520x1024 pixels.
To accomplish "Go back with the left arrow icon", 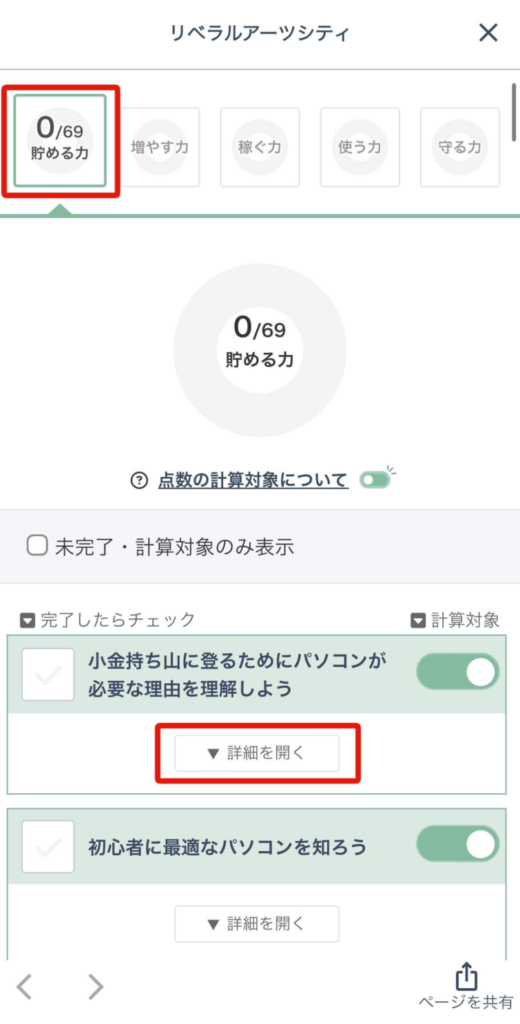I will point(24,987).
